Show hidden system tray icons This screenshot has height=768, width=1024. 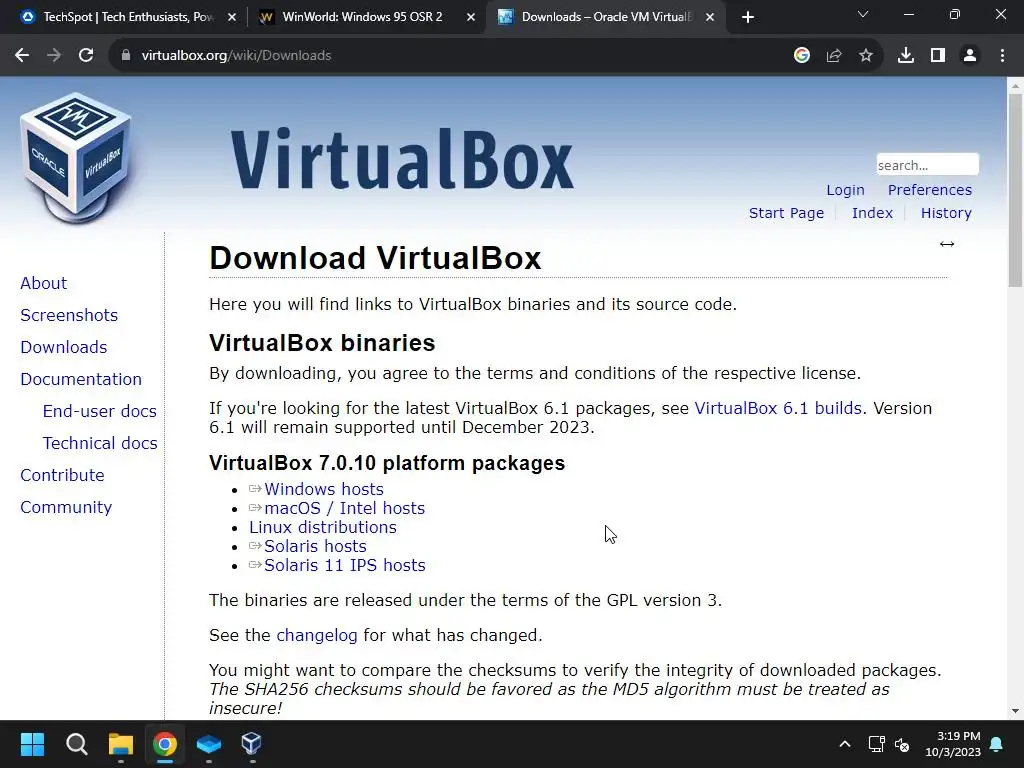(844, 744)
